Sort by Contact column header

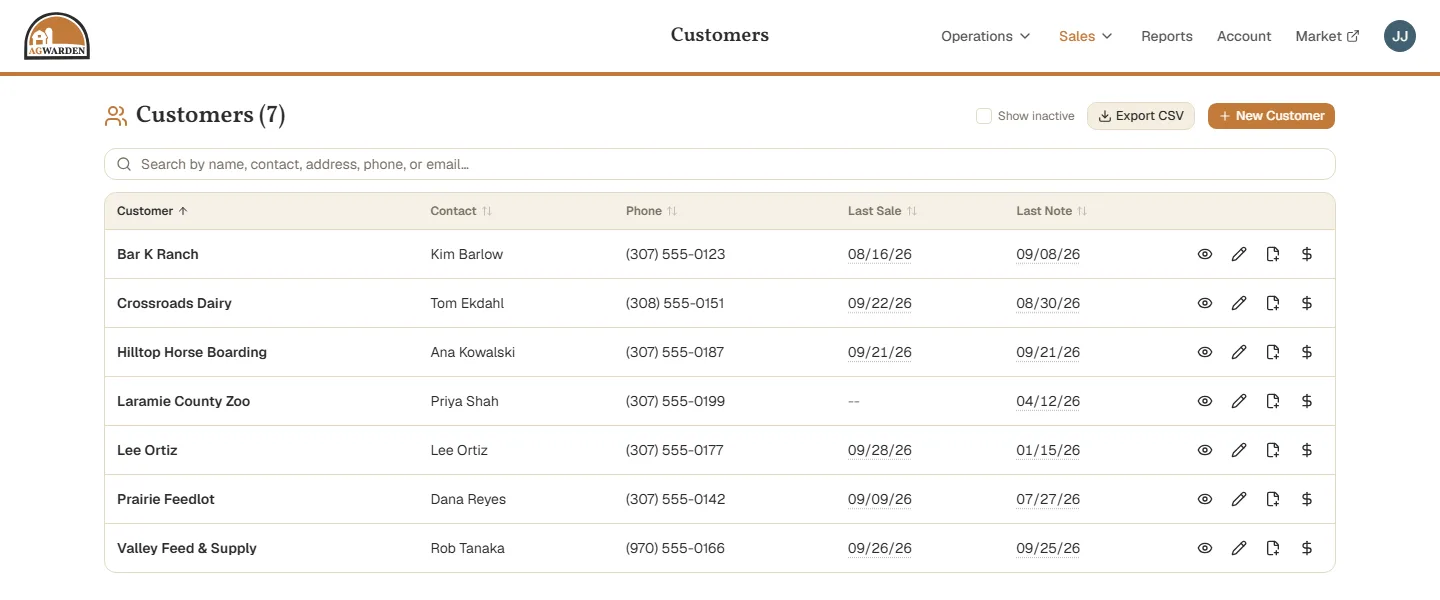click(x=461, y=211)
